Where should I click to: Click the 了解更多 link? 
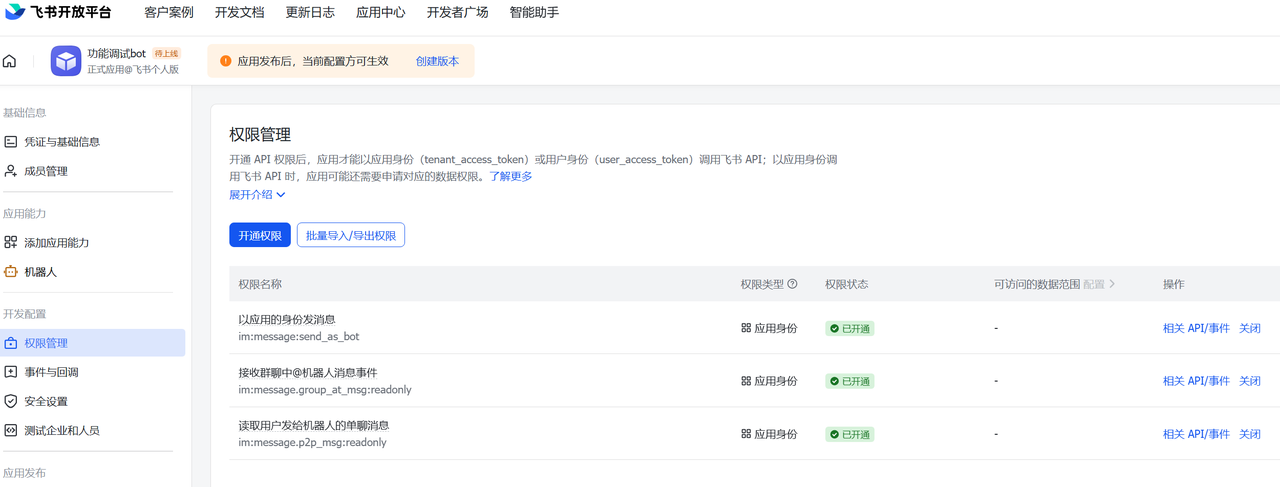coord(510,176)
